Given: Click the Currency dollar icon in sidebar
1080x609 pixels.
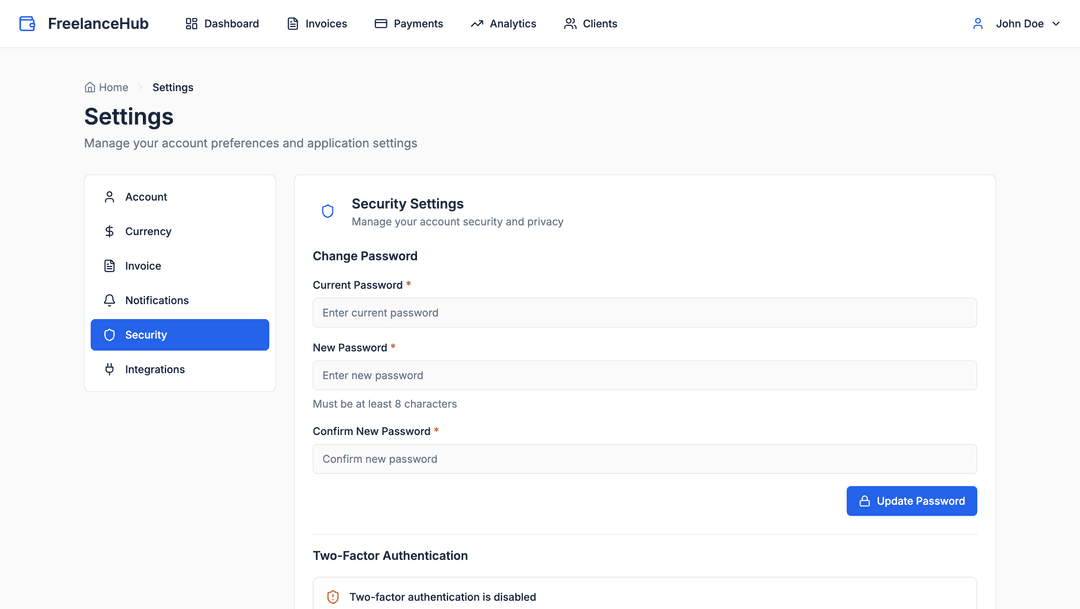Looking at the screenshot, I should (109, 231).
